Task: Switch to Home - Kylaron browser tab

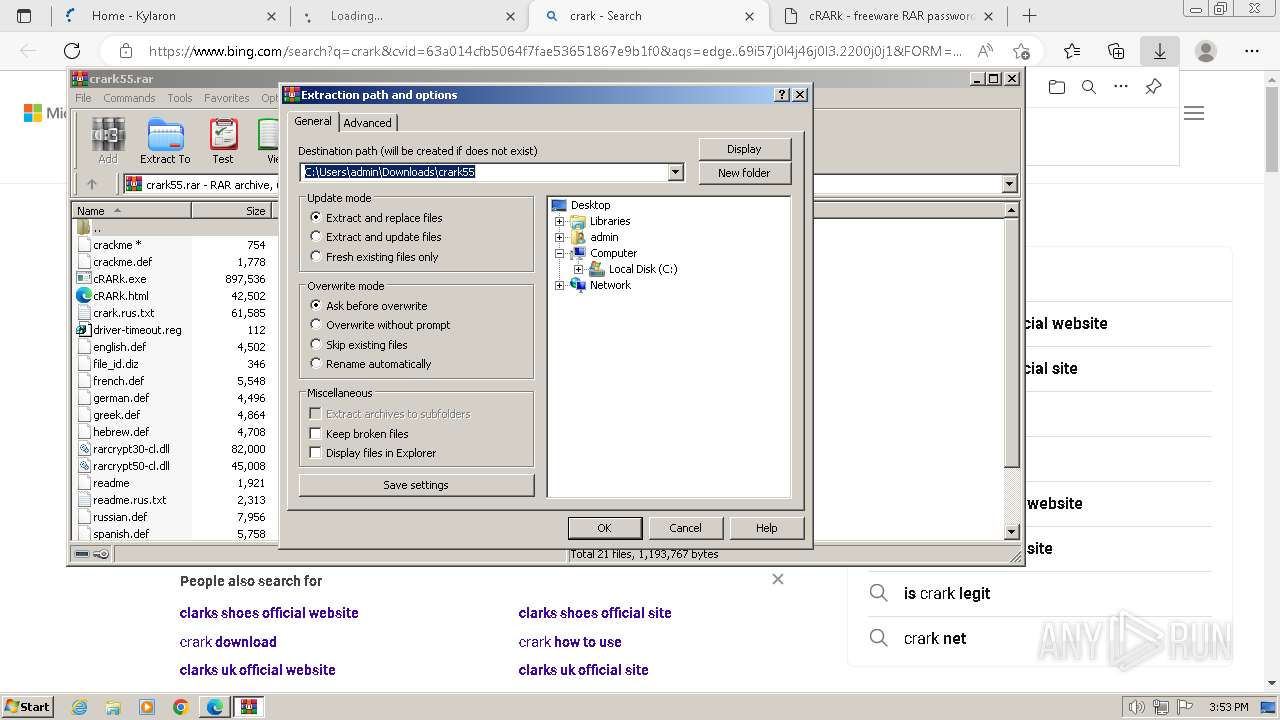Action: [169, 16]
